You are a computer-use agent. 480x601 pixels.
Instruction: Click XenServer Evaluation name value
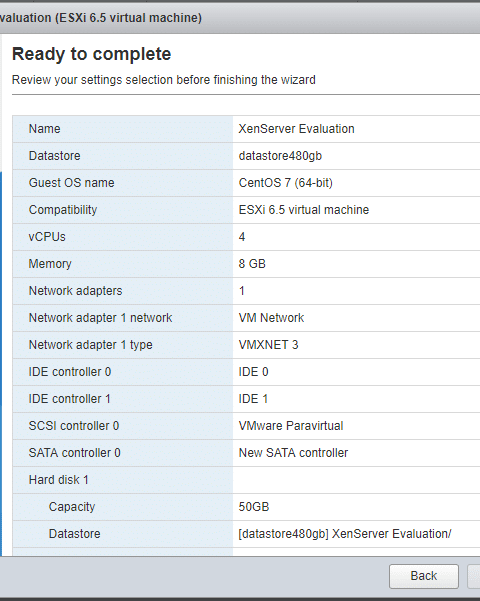point(296,129)
